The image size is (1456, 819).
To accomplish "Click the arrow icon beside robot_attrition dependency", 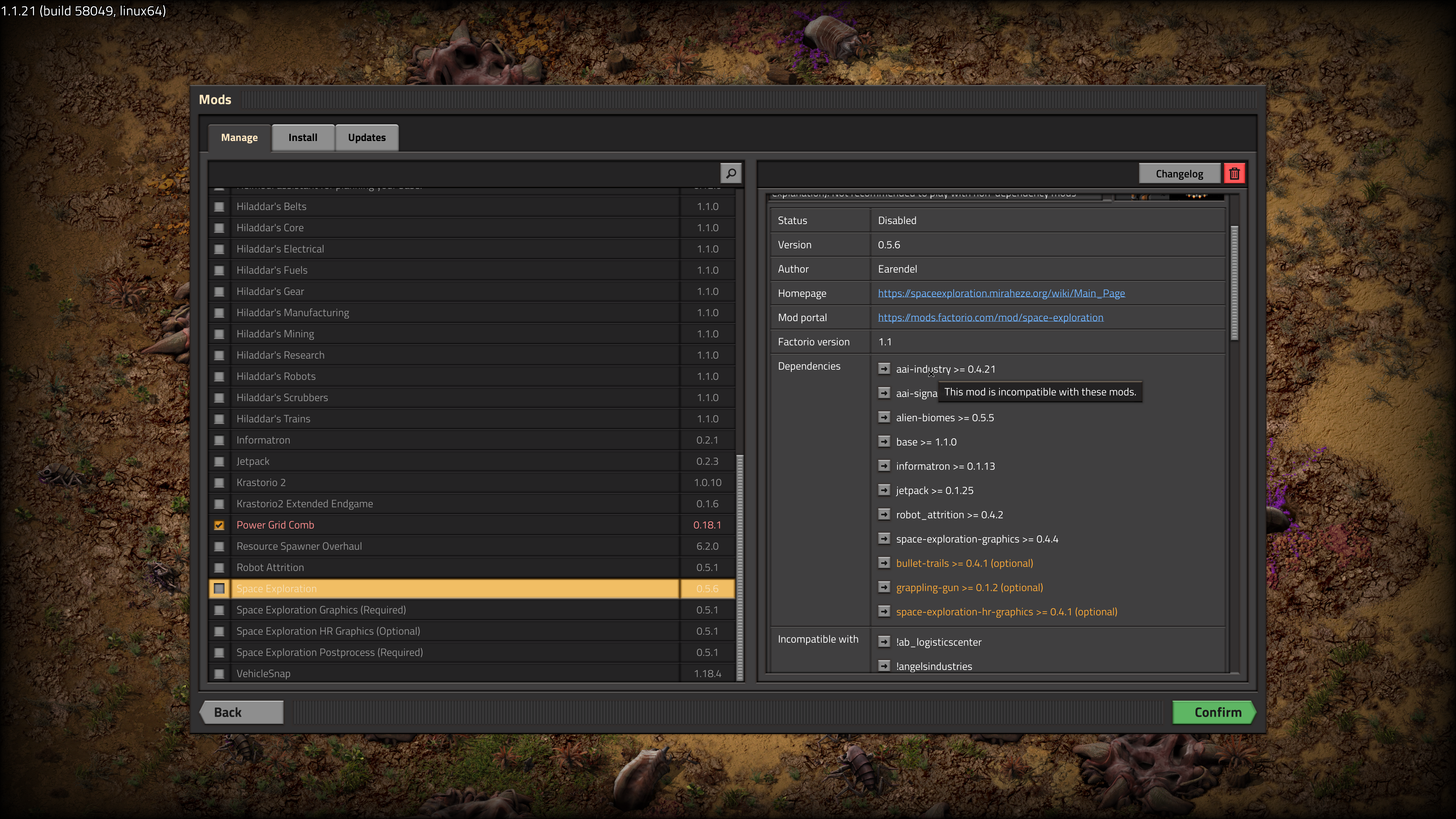I will pyautogui.click(x=884, y=515).
